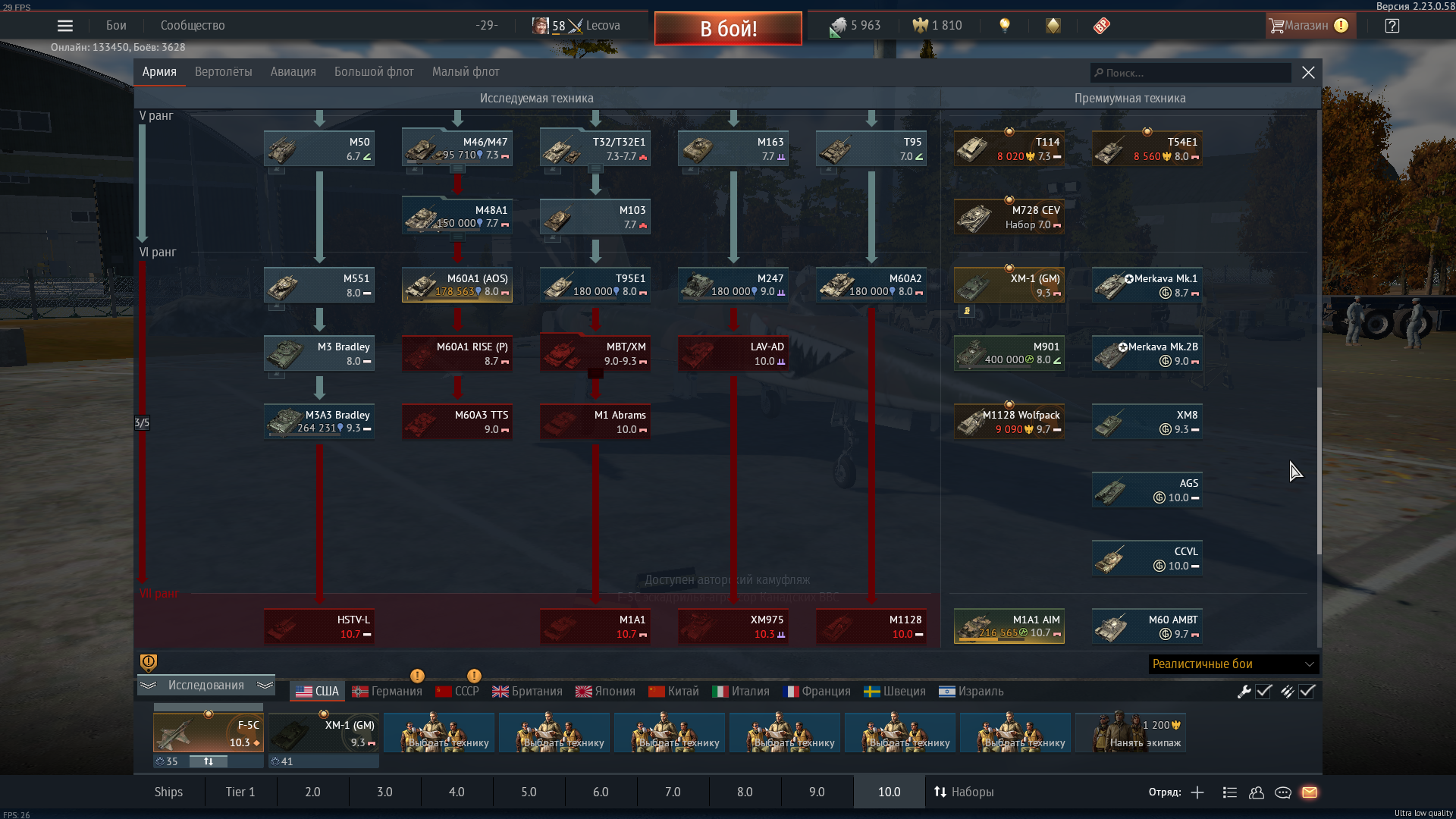Viewport: 1456px width, 819px height.
Task: Select the M1 Abrams vehicle card
Action: pos(595,422)
